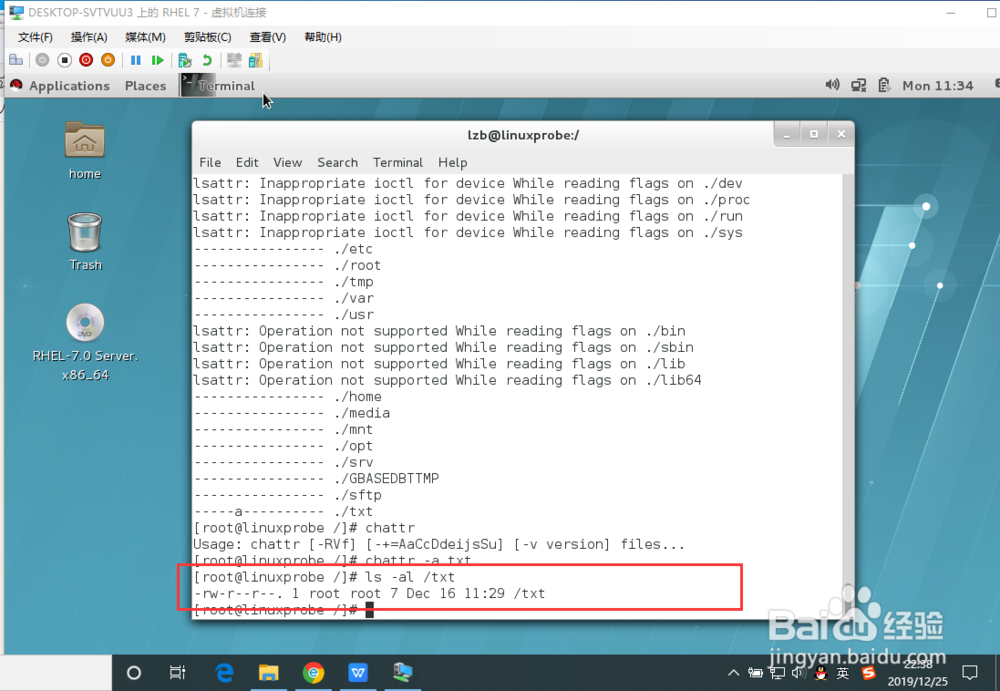The image size is (1000, 691).
Task: Open the 操作(A) menu
Action: [89, 37]
